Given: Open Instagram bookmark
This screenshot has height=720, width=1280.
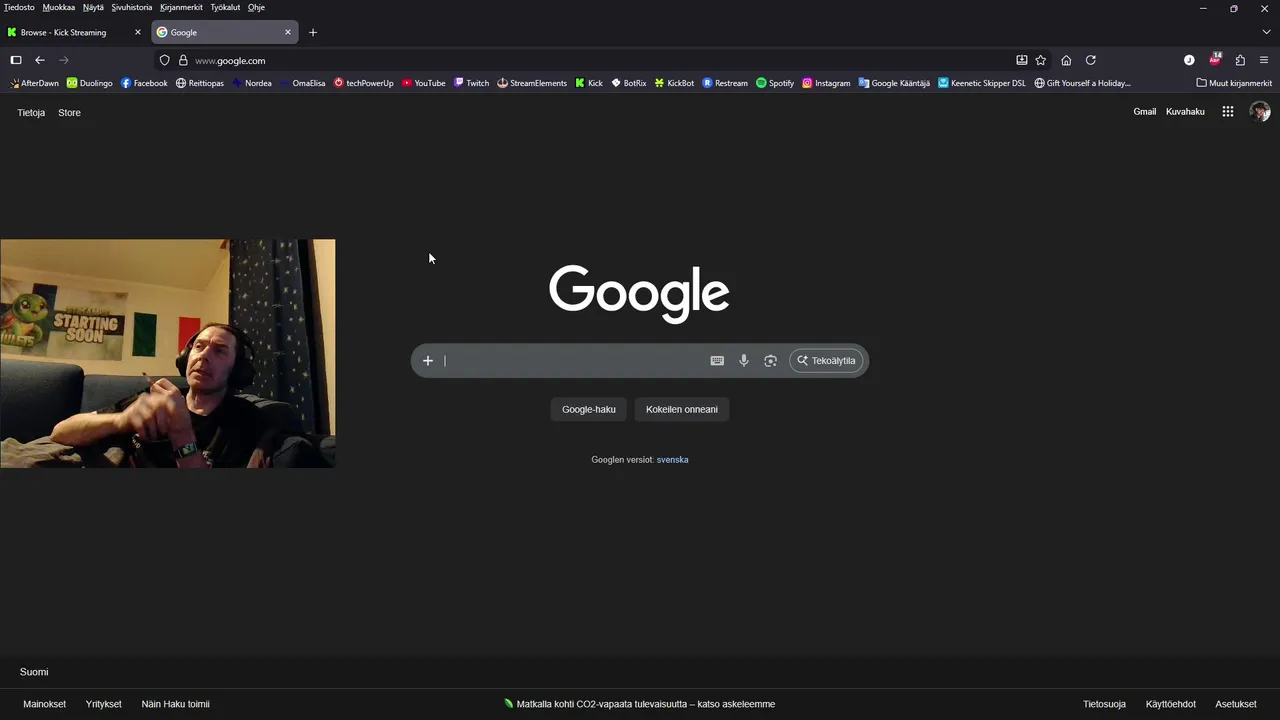Looking at the screenshot, I should tap(826, 83).
